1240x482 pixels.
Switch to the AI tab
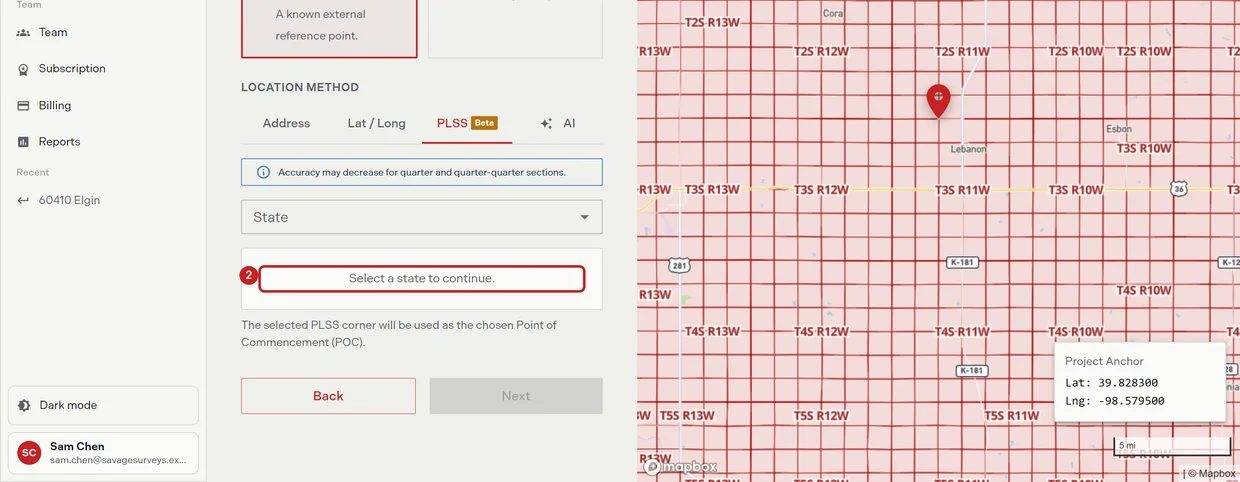click(x=557, y=123)
